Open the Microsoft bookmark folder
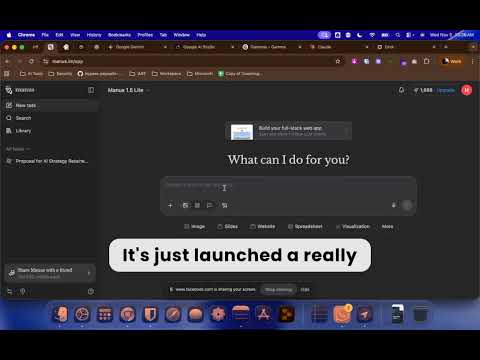 click(x=199, y=74)
